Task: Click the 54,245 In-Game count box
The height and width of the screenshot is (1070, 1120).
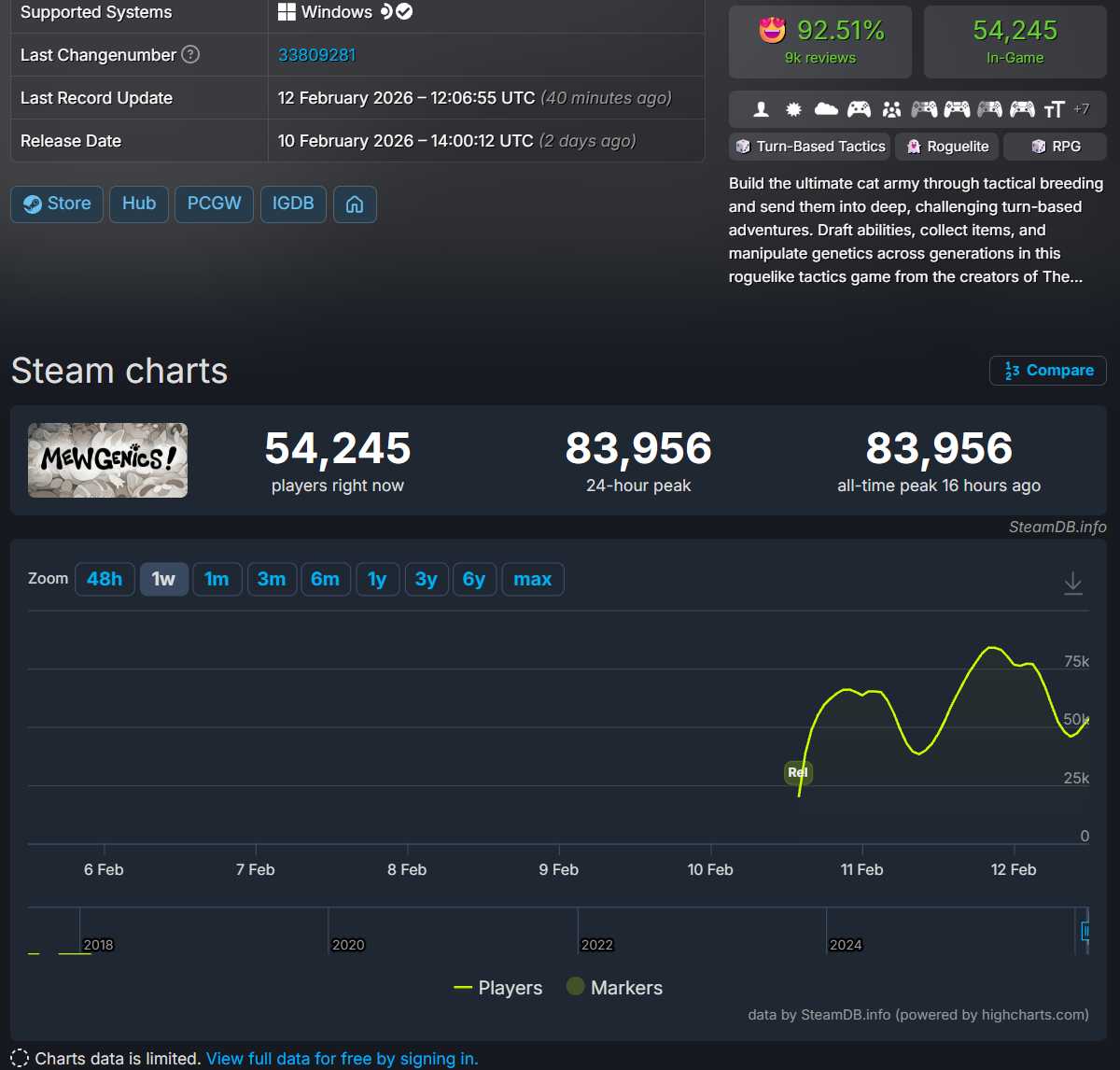Action: 1015,42
